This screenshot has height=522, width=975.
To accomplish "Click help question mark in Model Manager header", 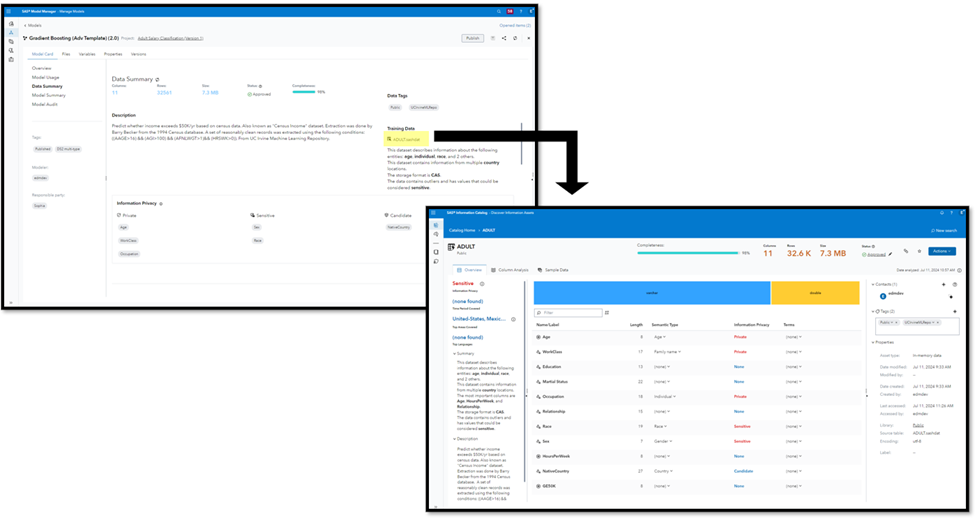I will pyautogui.click(x=521, y=11).
